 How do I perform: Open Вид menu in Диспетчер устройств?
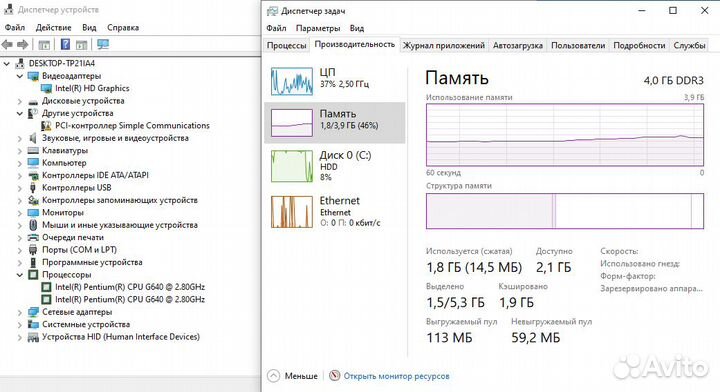pyautogui.click(x=89, y=28)
